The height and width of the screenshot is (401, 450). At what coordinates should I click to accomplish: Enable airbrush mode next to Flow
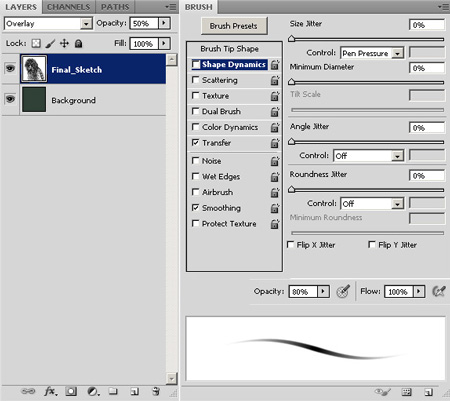tap(439, 291)
